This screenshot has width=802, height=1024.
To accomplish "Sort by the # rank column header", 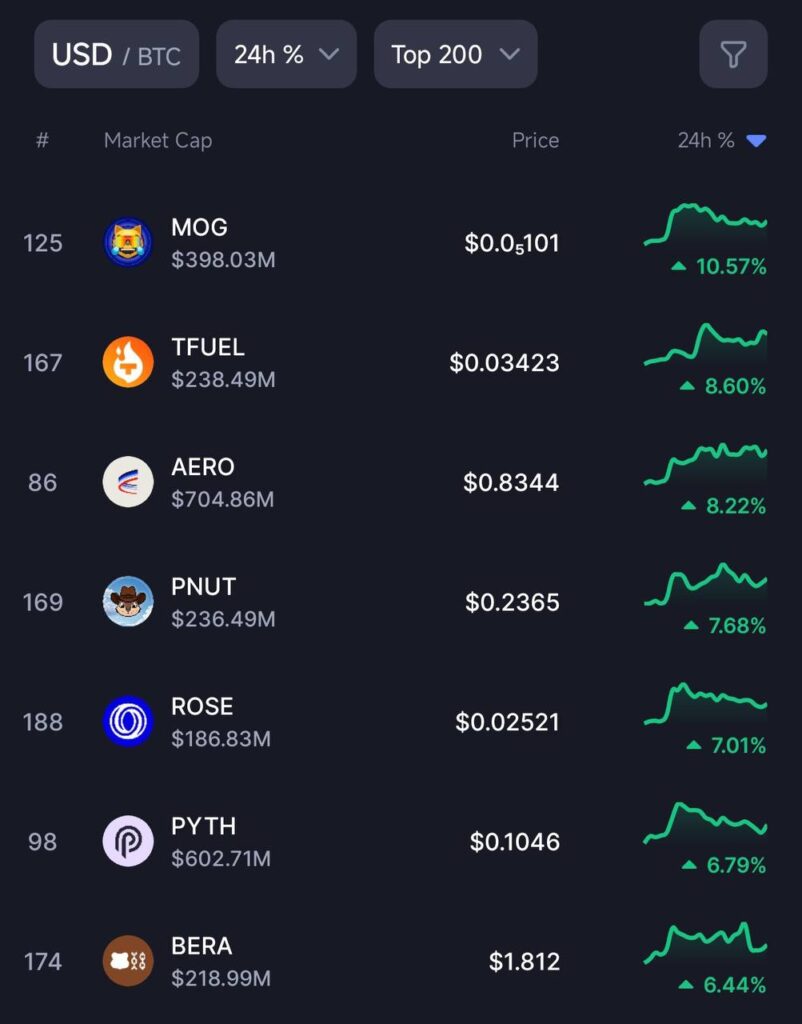I will click(x=42, y=141).
